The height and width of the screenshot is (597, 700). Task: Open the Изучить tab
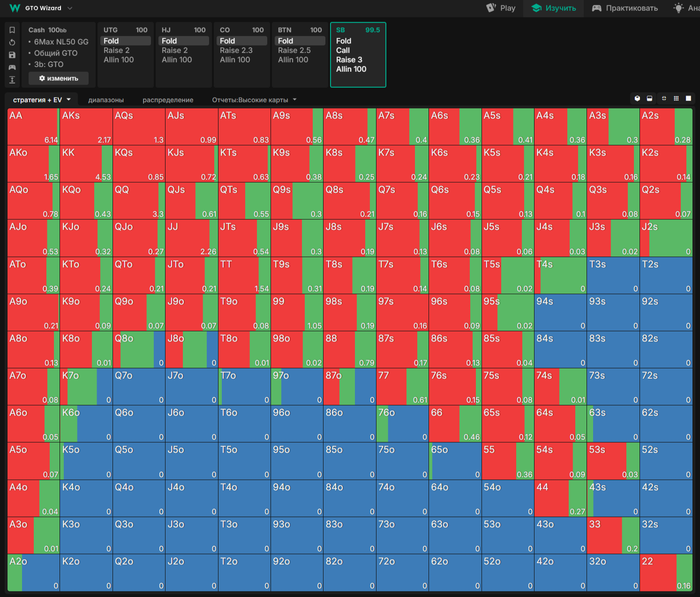(x=554, y=8)
